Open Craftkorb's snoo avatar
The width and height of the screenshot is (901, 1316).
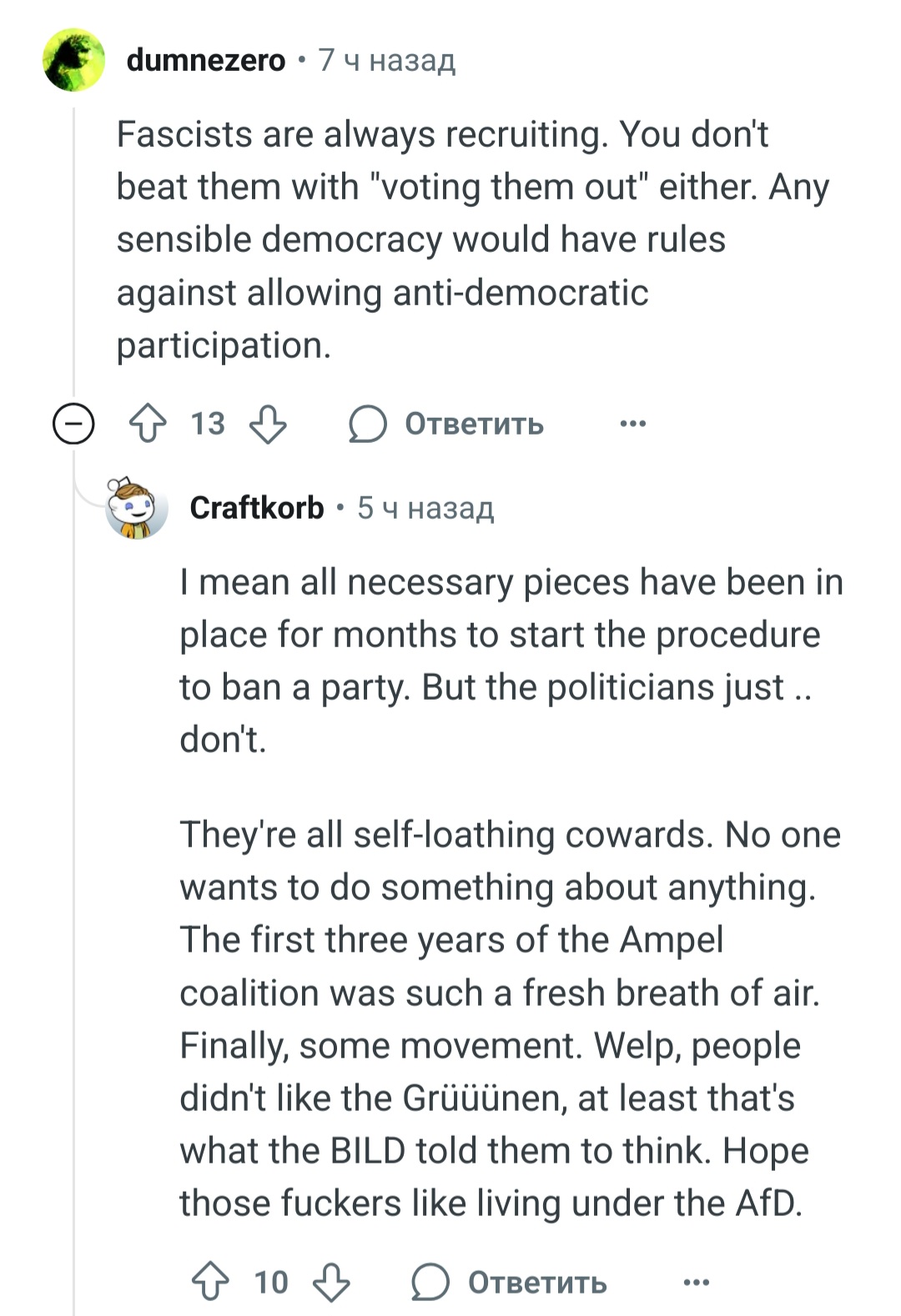136,508
